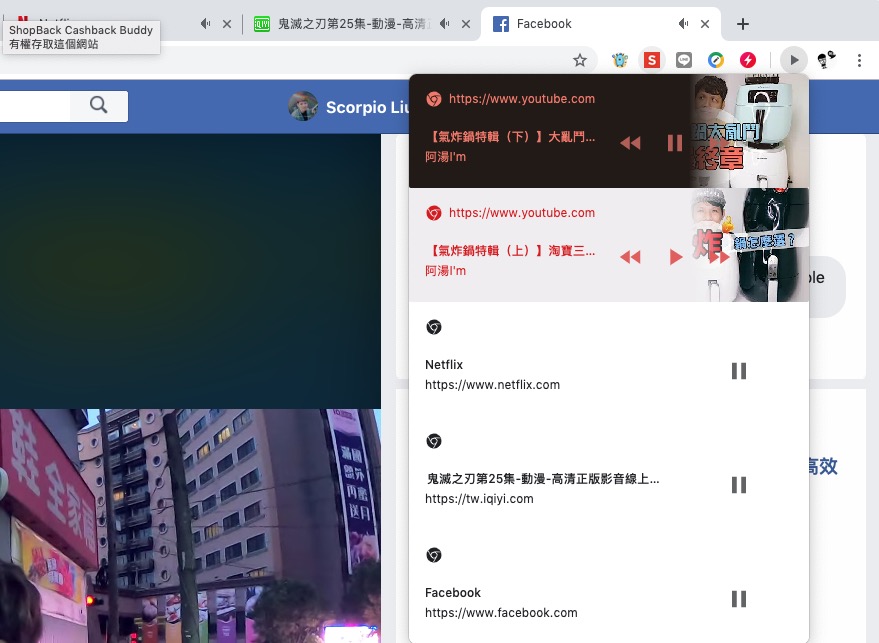Click the 【氣炸鍋特輯（上）】淘寶三 title

pos(511,251)
